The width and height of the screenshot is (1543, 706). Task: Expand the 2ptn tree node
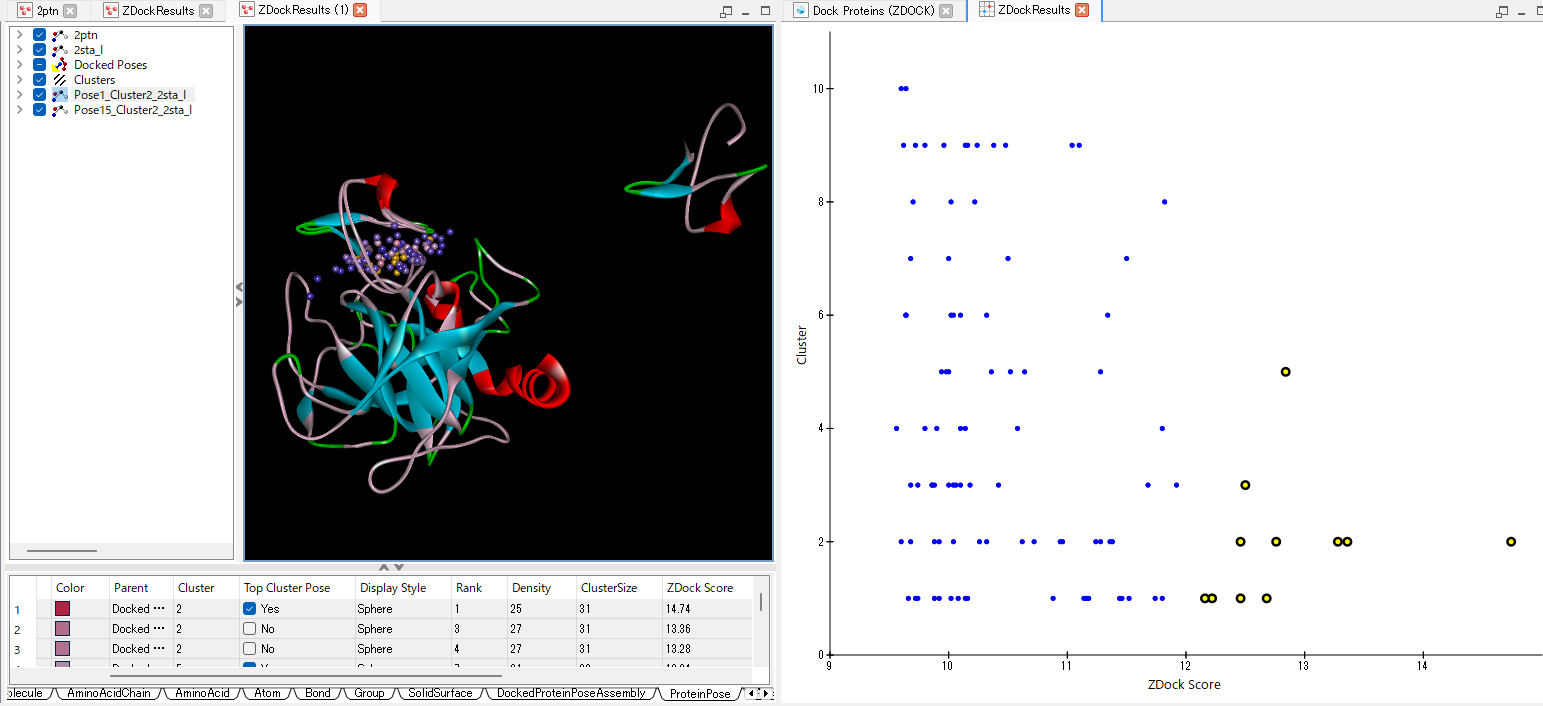pyautogui.click(x=19, y=35)
